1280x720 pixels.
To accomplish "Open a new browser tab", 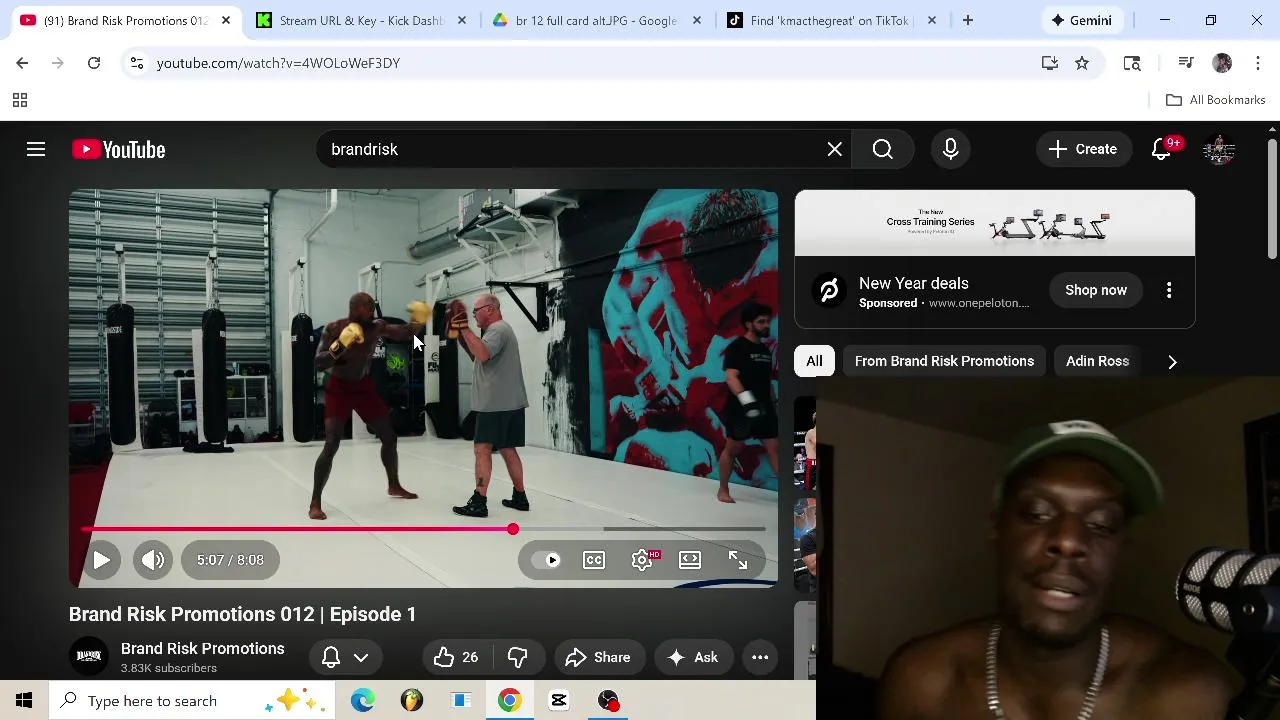I will tap(967, 20).
